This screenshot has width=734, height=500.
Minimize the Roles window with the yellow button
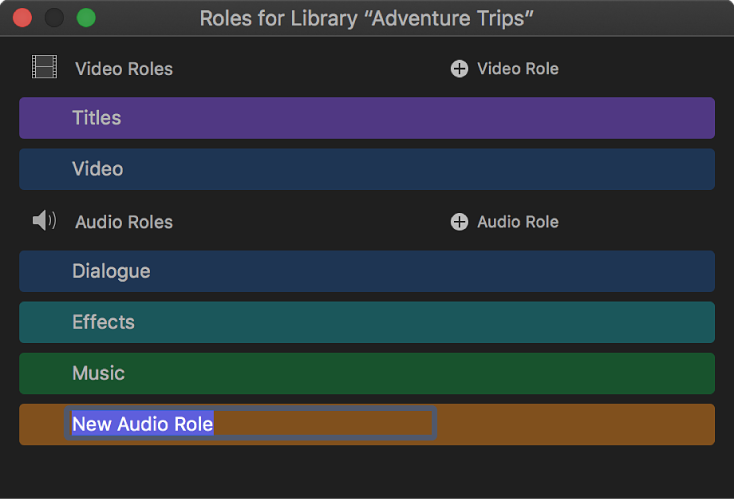pyautogui.click(x=54, y=18)
